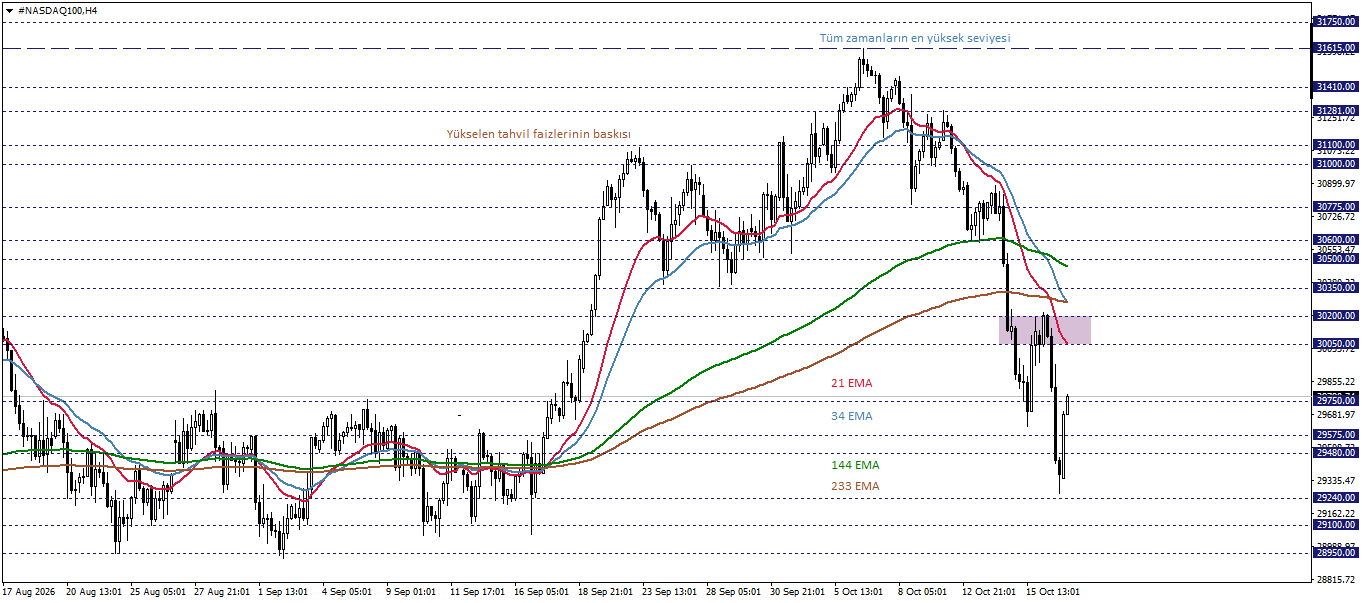Select the 'Yükselen tahvil faizlerinin baskısı' annotation

coord(538,134)
